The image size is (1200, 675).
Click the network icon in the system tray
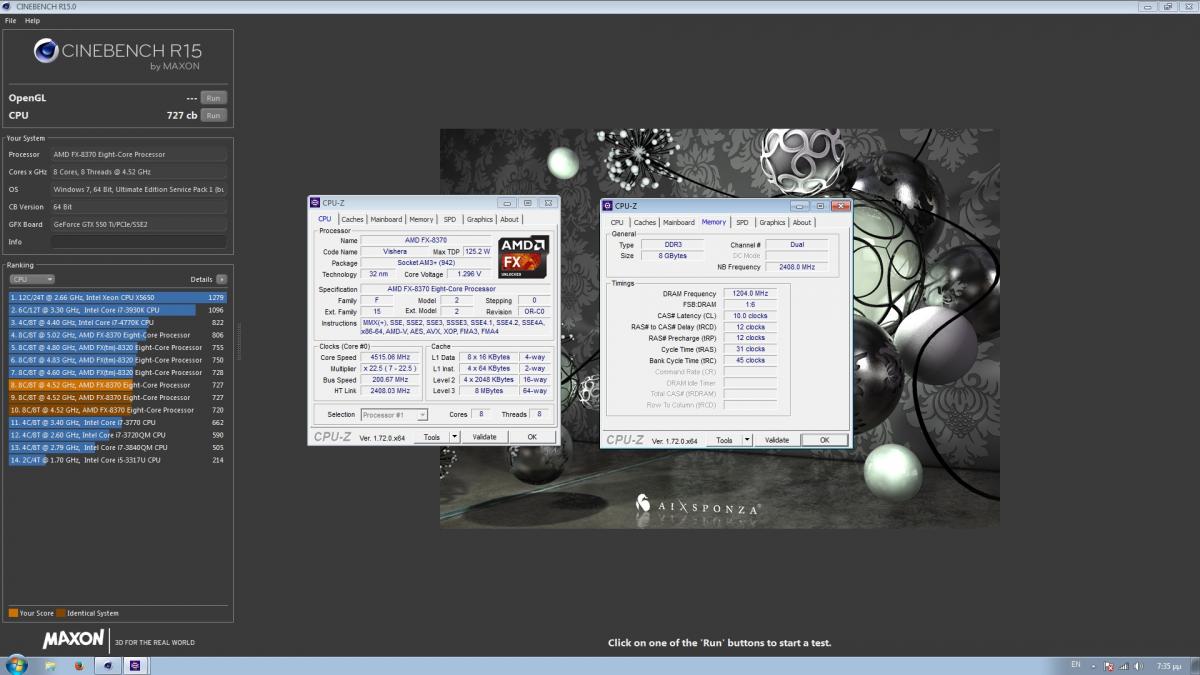[x=1124, y=665]
